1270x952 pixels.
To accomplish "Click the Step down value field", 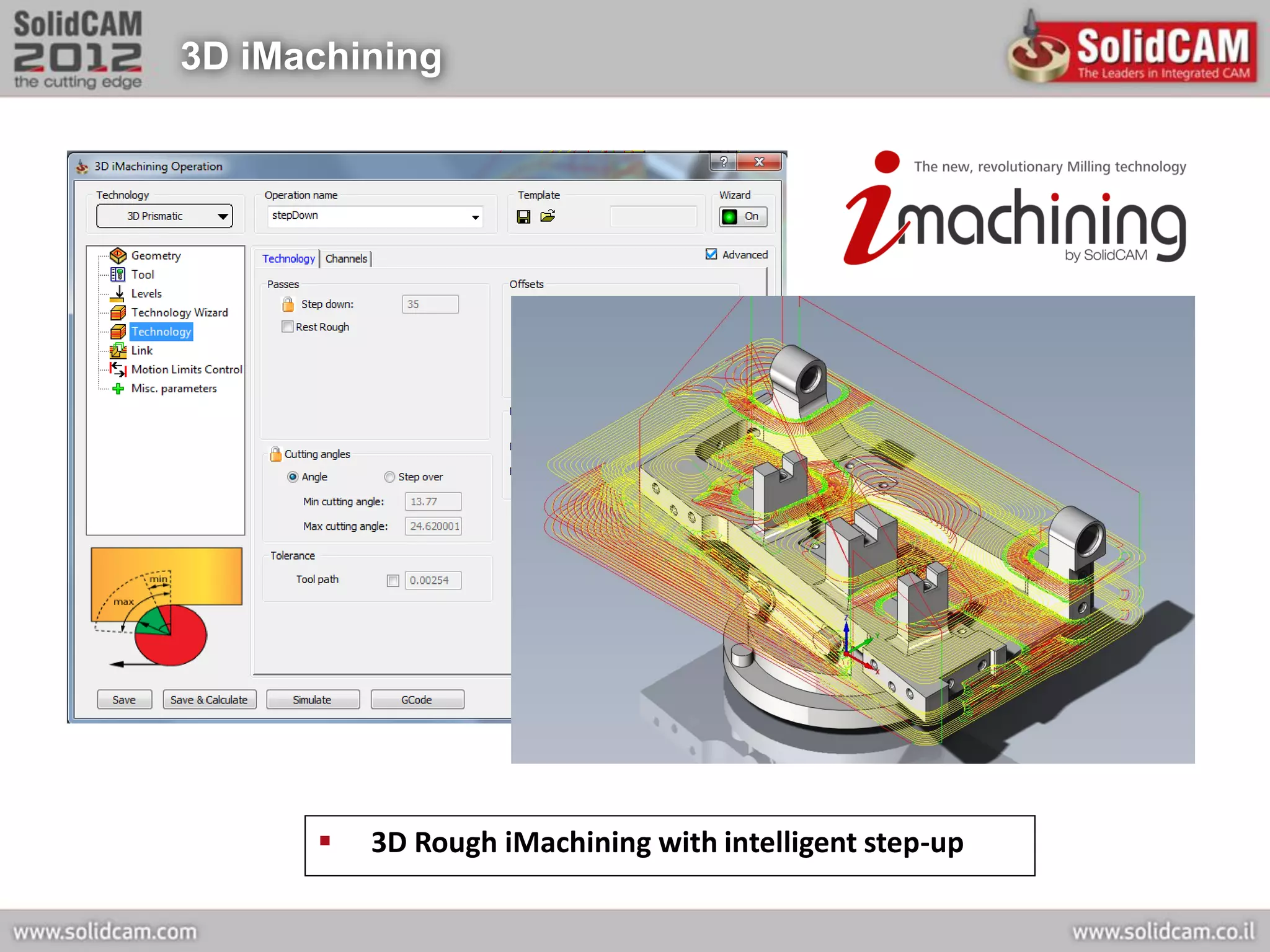I will [430, 304].
